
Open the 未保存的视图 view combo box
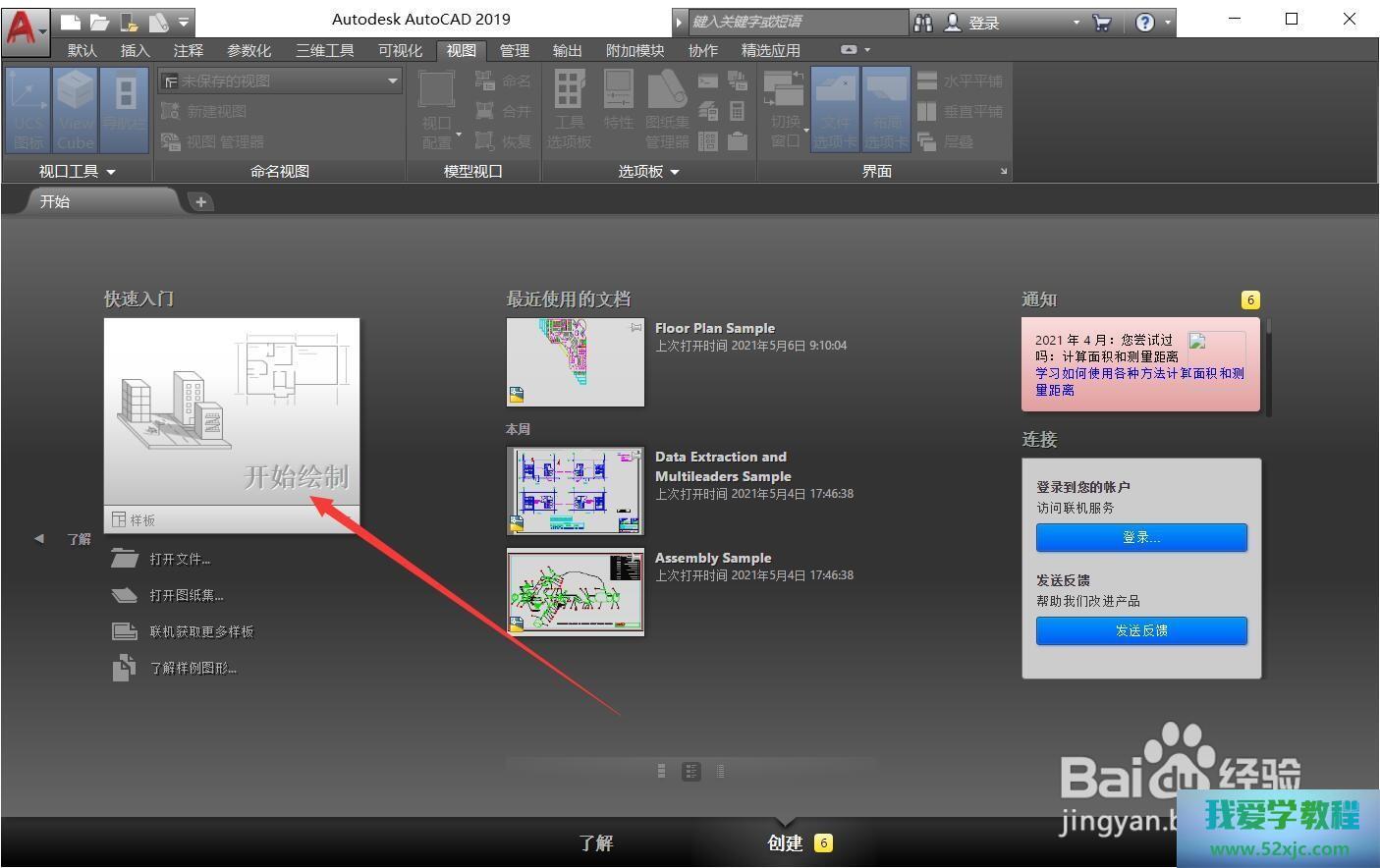[281, 81]
